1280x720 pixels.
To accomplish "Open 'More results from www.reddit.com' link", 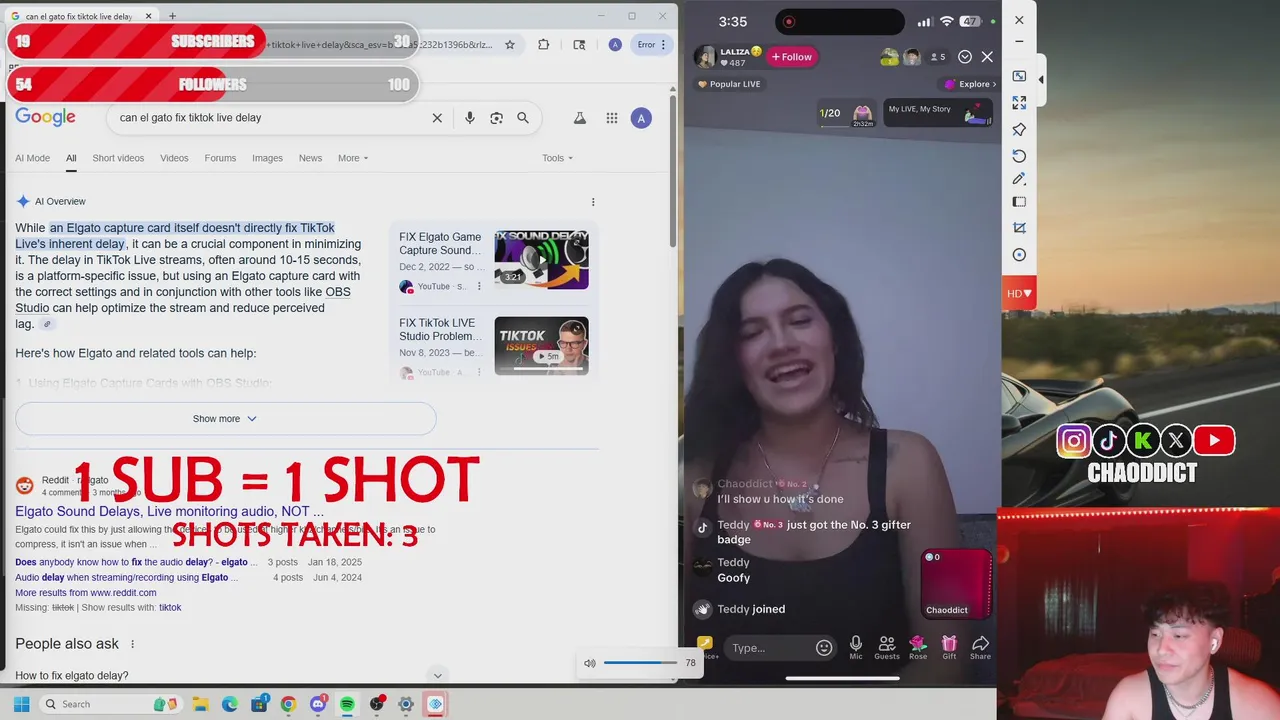I will (x=85, y=593).
